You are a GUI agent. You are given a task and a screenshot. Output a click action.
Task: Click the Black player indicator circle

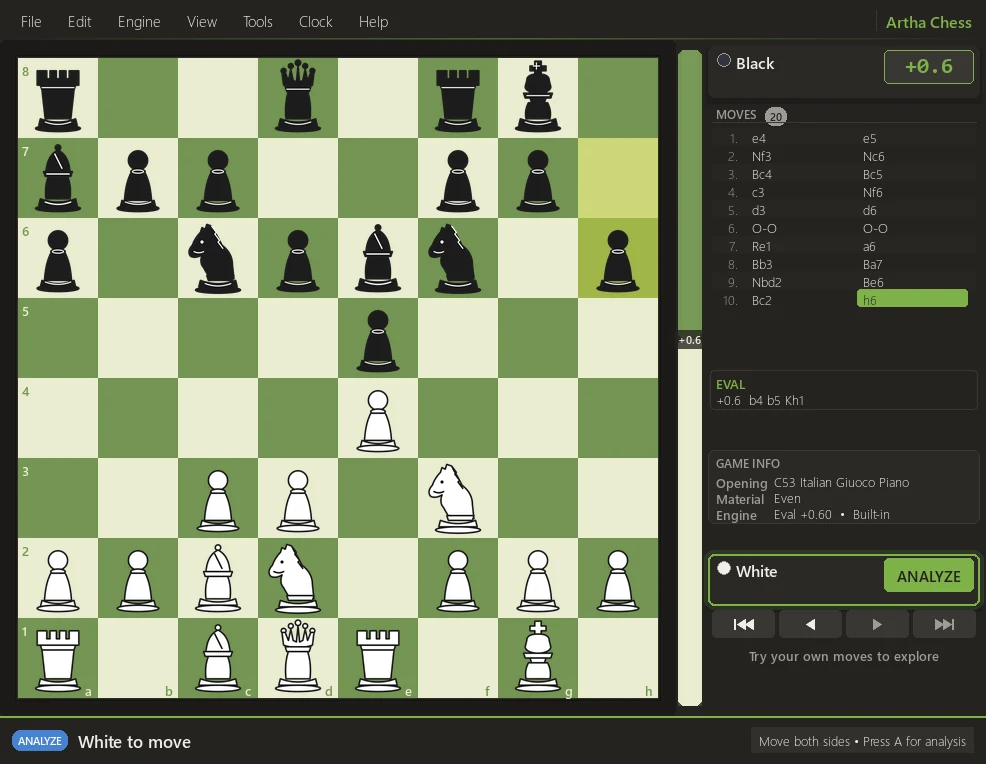[724, 60]
